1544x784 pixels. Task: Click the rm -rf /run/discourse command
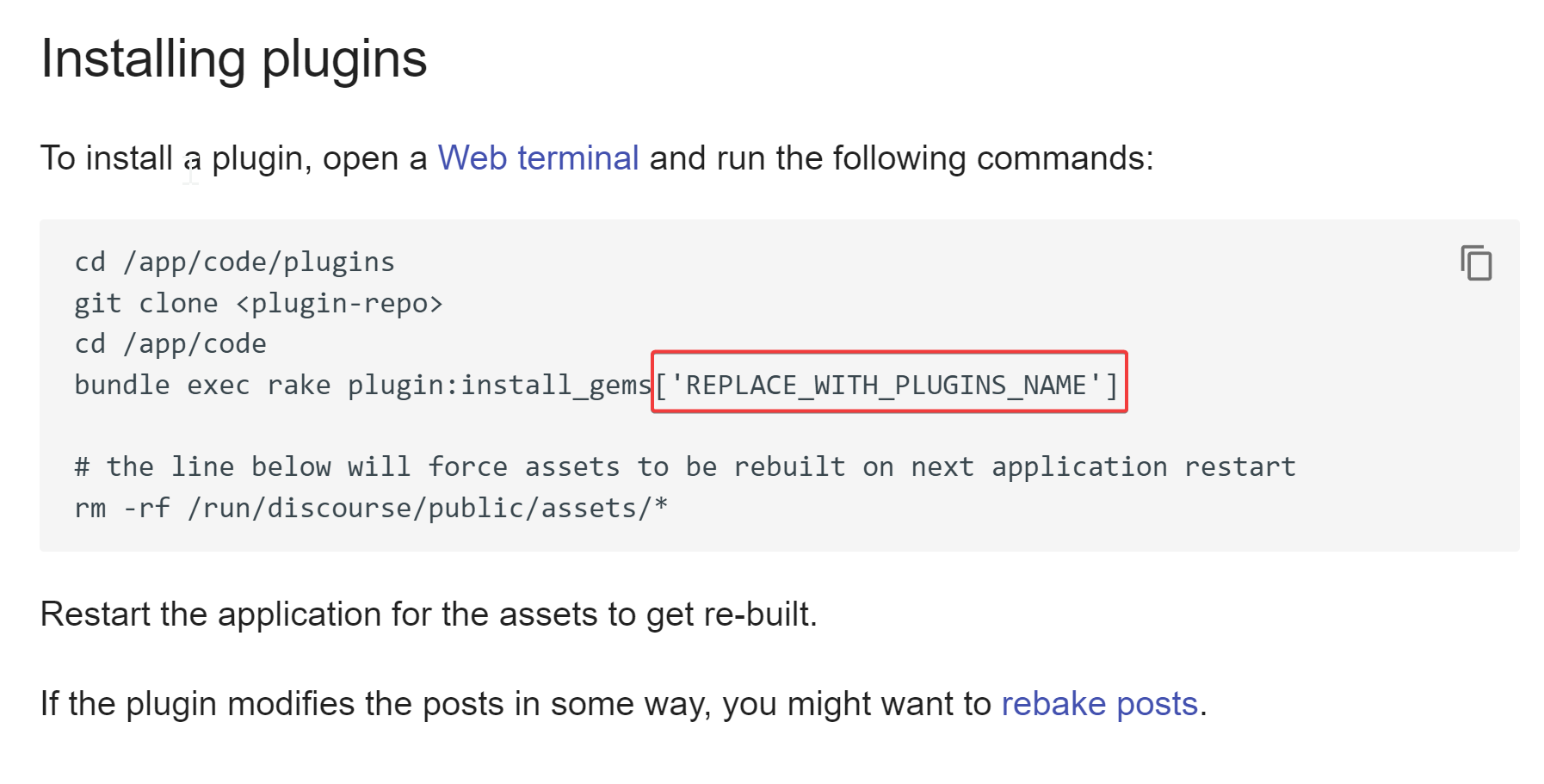point(370,508)
